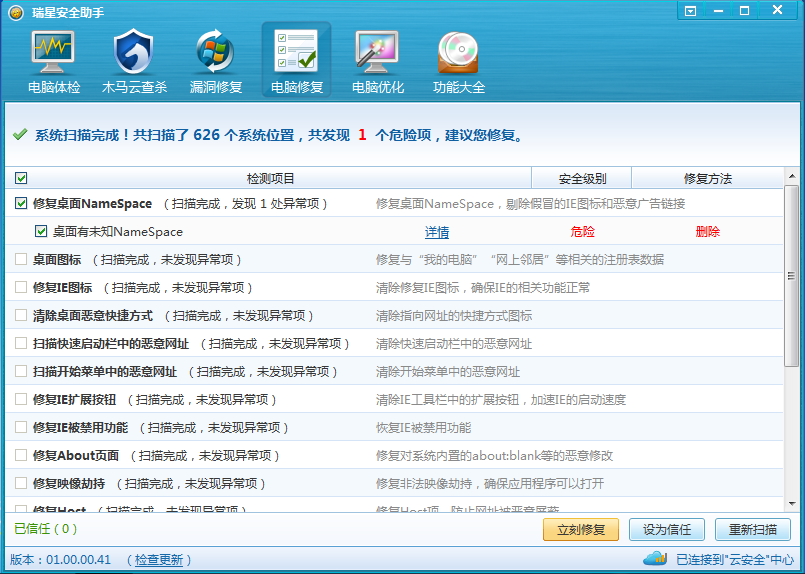
Task: Click the red 危险 safety level
Action: click(x=582, y=232)
